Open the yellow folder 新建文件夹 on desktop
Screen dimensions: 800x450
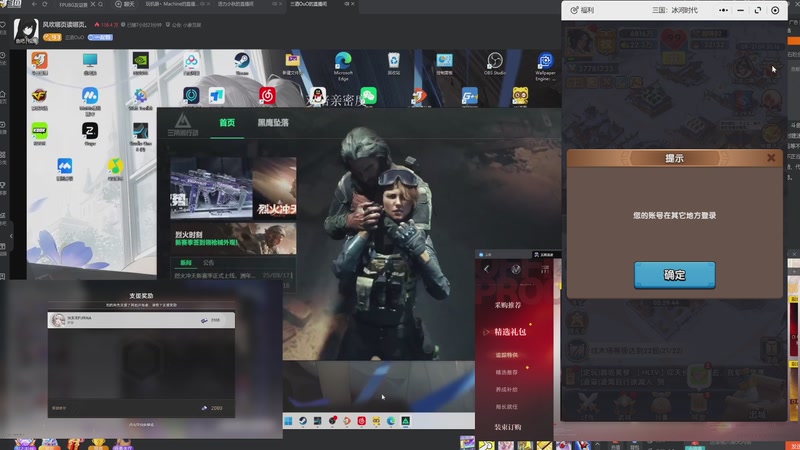pos(292,63)
